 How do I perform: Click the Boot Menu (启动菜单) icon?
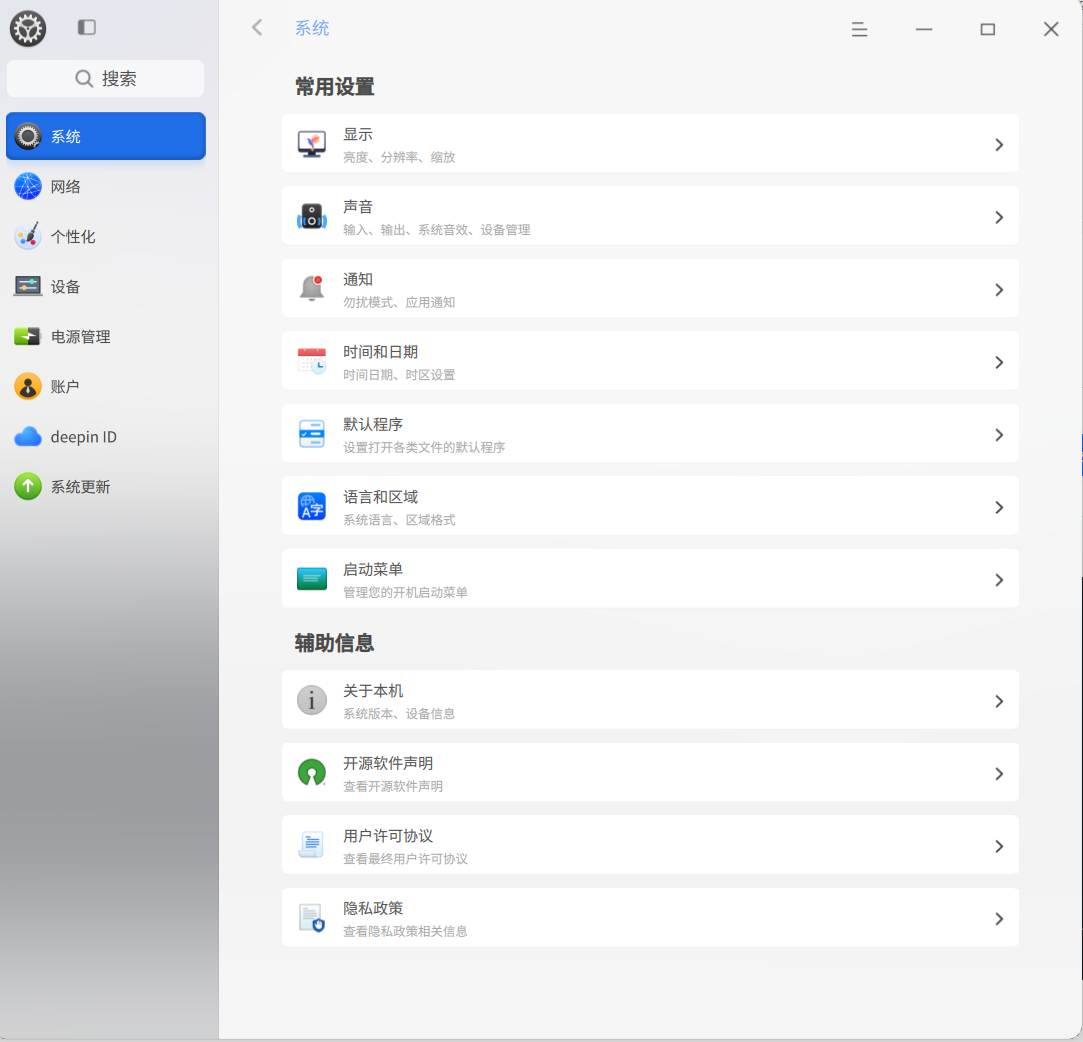pos(312,579)
